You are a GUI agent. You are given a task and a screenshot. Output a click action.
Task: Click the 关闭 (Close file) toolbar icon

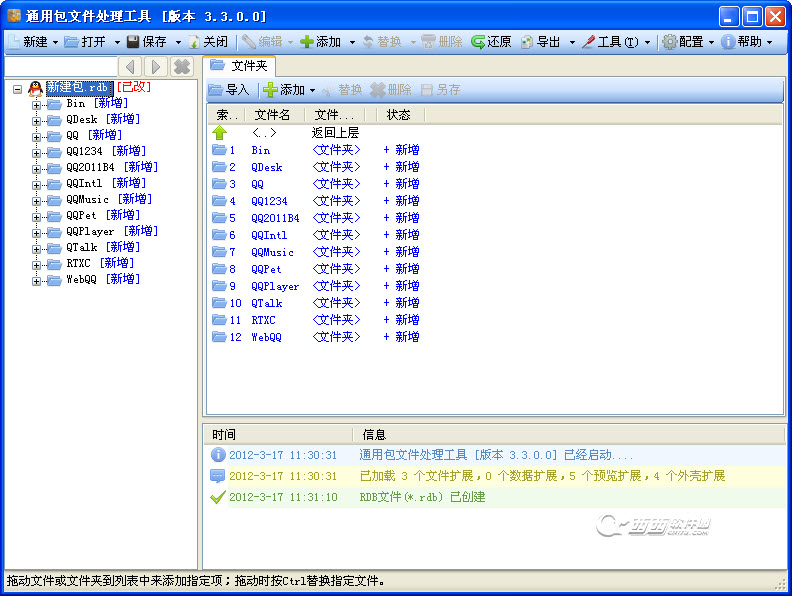tap(194, 42)
